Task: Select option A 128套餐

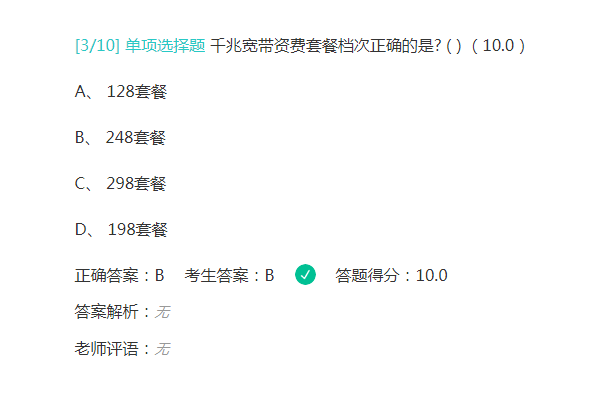Action: (121, 91)
